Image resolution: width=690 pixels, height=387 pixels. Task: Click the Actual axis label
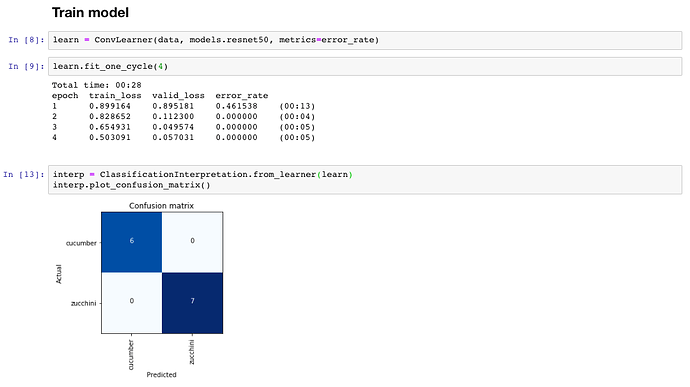pos(59,274)
